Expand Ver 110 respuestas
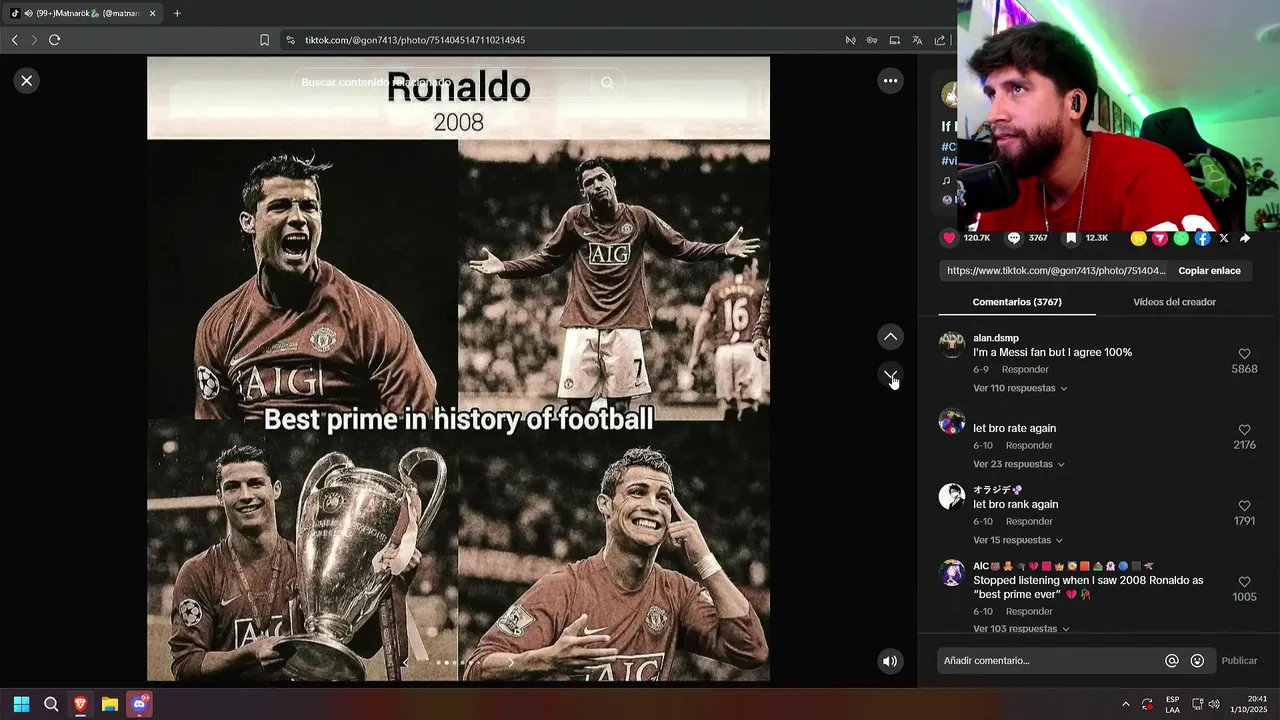This screenshot has height=720, width=1280. pos(1020,388)
